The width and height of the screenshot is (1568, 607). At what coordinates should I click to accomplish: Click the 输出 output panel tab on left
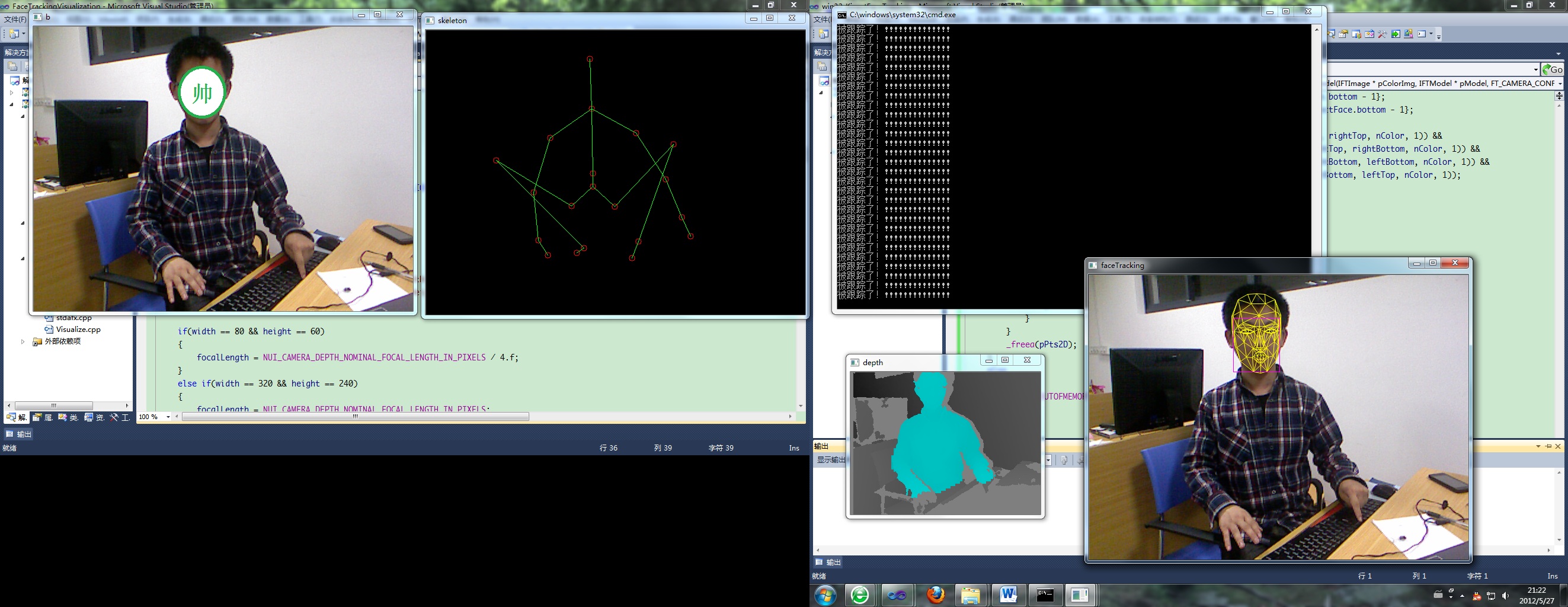tap(18, 434)
